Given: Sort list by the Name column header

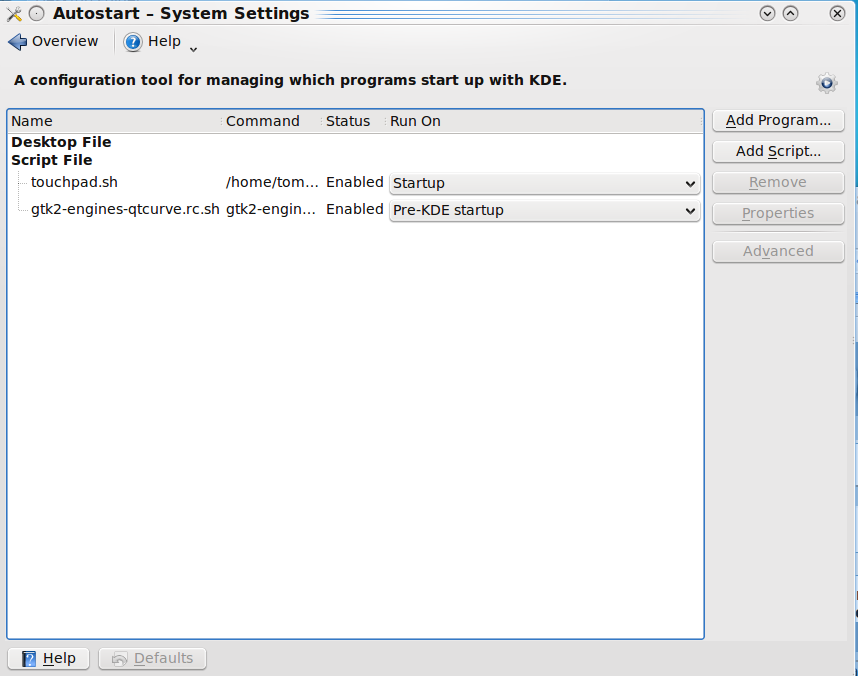Looking at the screenshot, I should 114,121.
